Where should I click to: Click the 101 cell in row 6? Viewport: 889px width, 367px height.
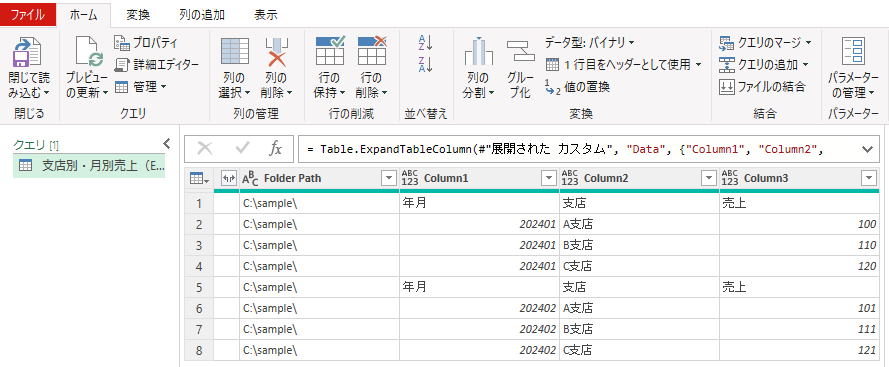click(x=799, y=308)
